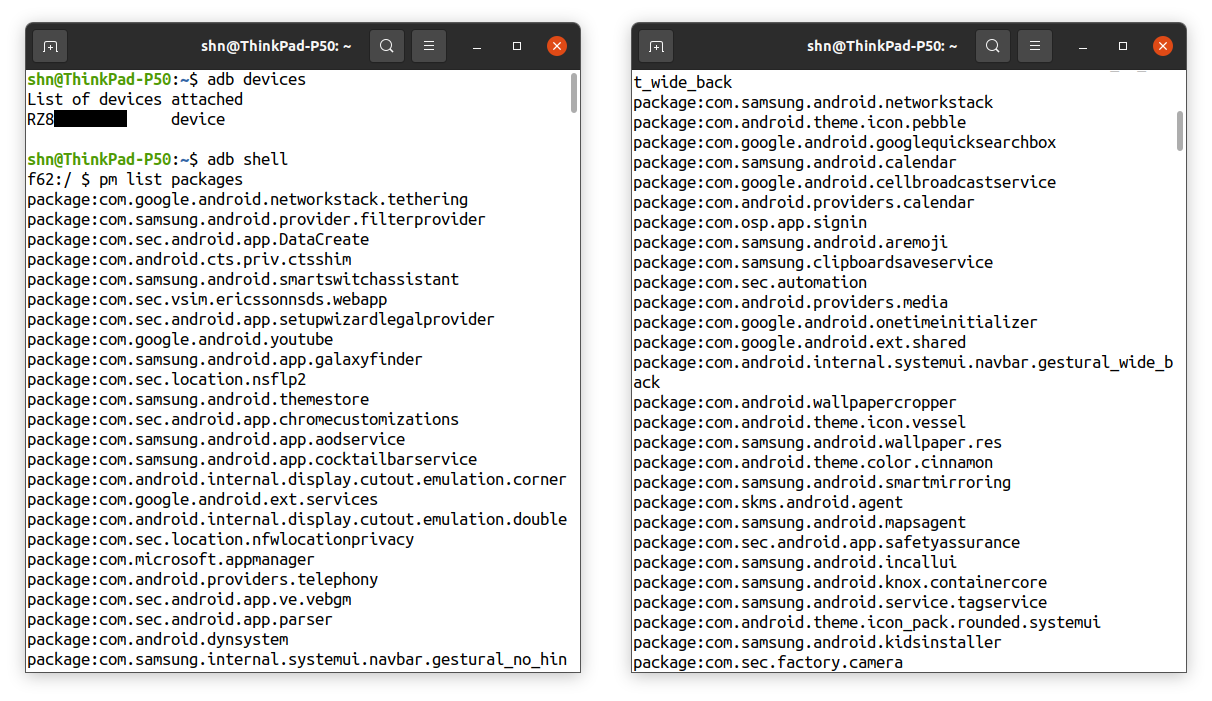
Task: Click the com.android.providers.telephony line
Action: pyautogui.click(x=203, y=579)
